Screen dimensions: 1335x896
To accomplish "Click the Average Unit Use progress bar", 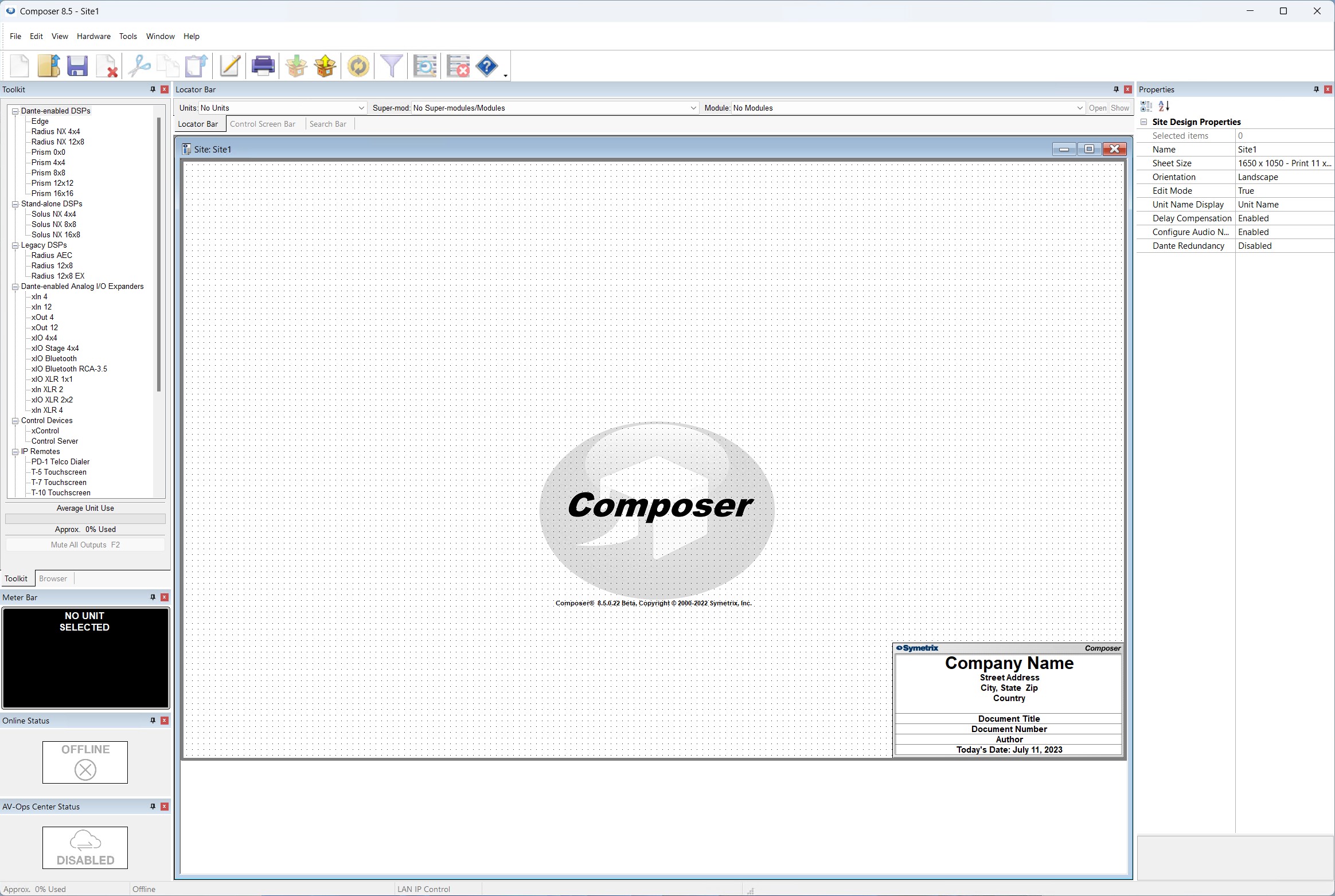I will (85, 519).
